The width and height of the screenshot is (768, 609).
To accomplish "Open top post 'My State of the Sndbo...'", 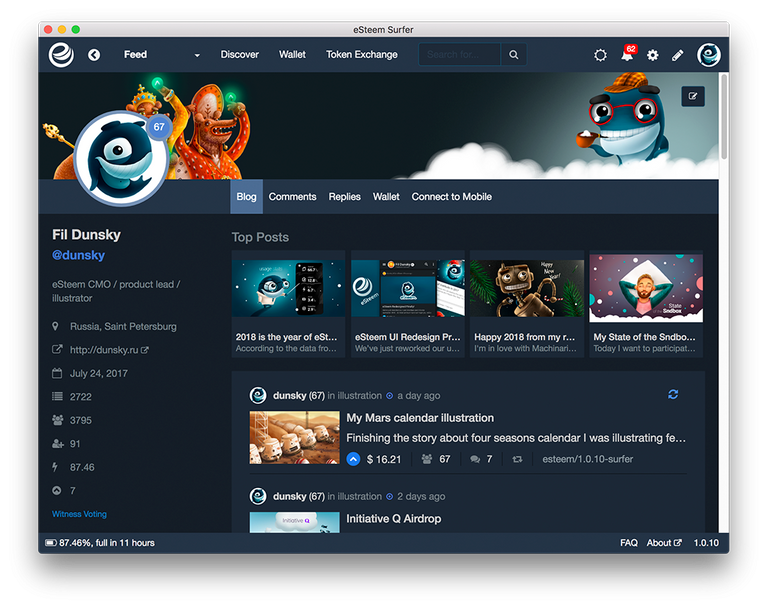I will click(x=646, y=304).
